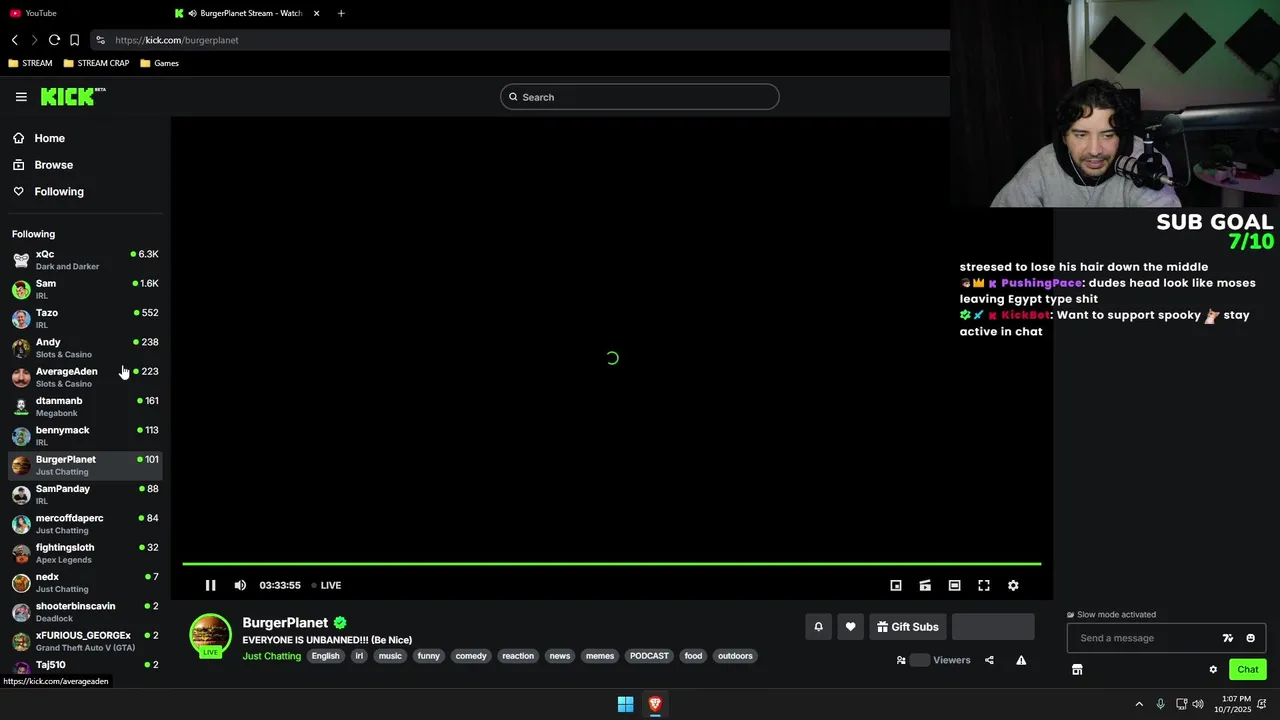Open shooterbinscavin Deadlock channel
Image resolution: width=1280 pixels, height=720 pixels.
pos(85,612)
